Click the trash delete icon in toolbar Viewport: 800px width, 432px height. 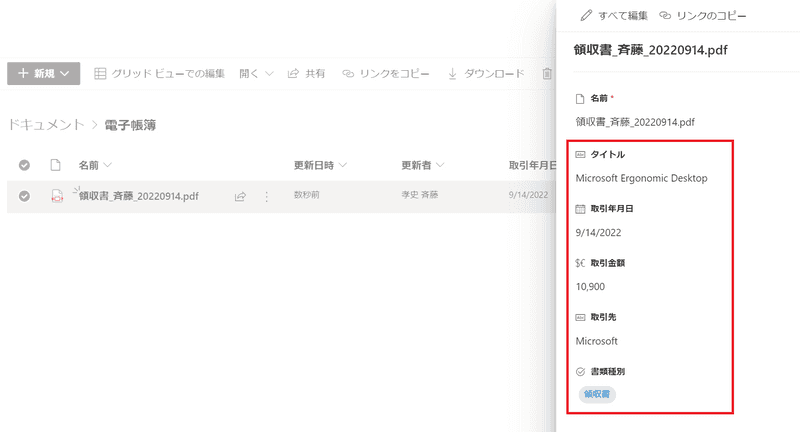547,74
